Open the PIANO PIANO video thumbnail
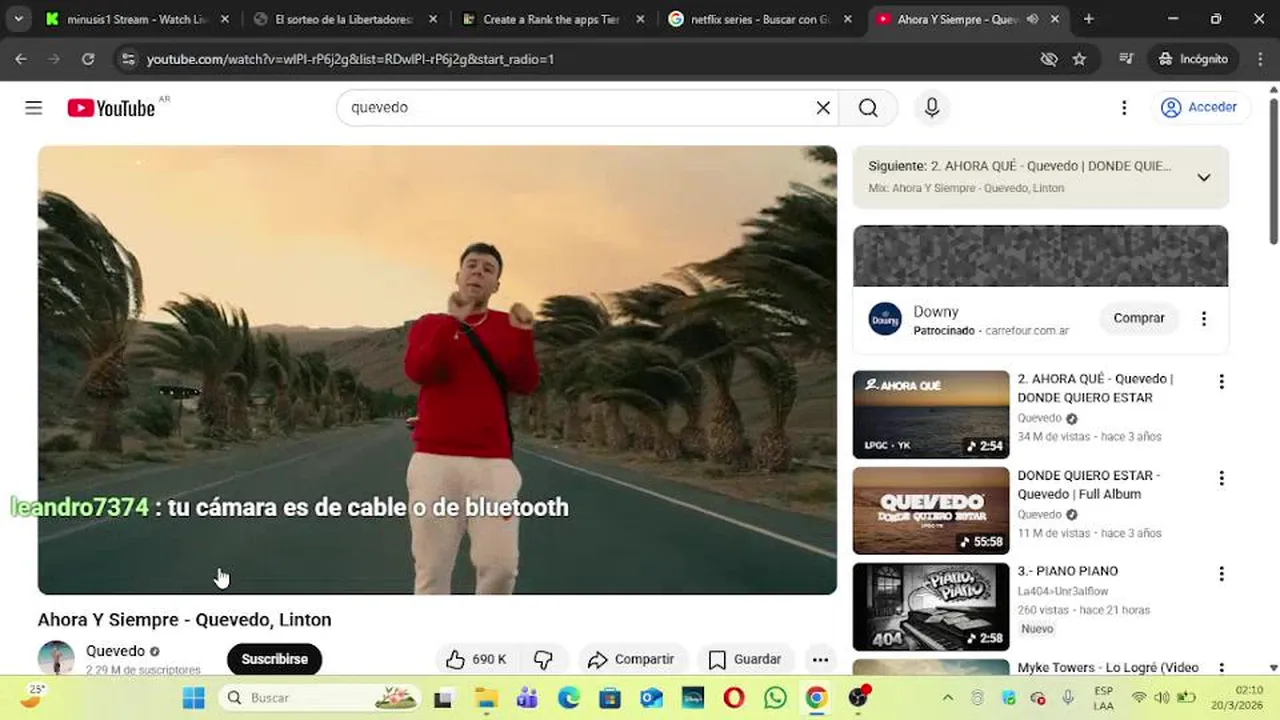 pos(931,606)
